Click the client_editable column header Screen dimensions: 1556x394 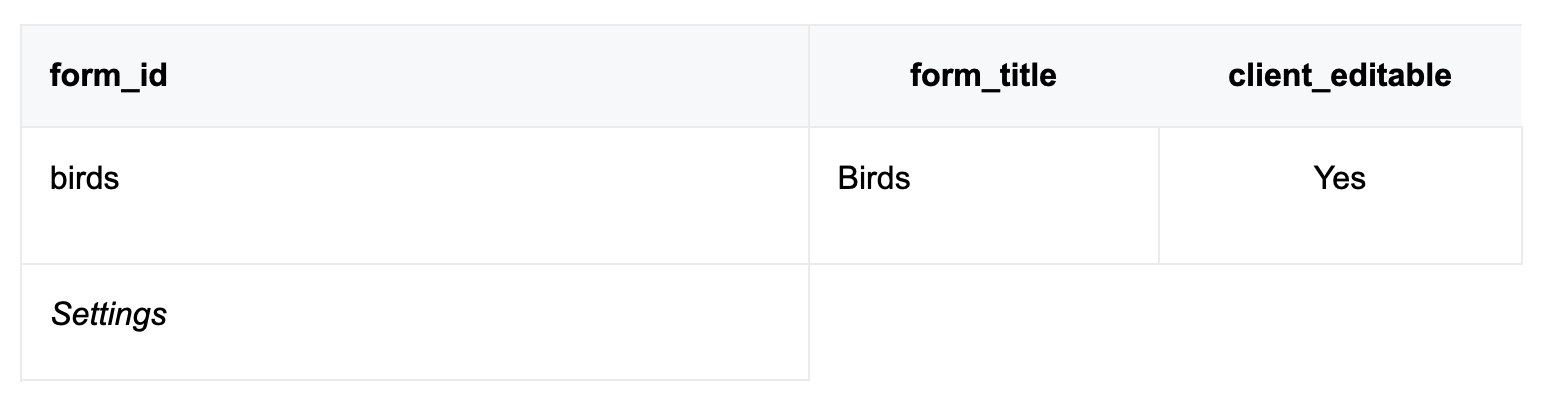[x=1340, y=76]
